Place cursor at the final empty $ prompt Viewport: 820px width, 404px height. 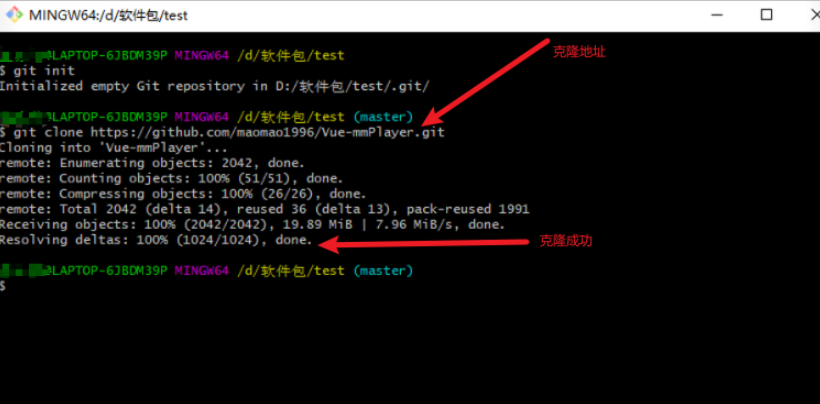[x=3, y=286]
